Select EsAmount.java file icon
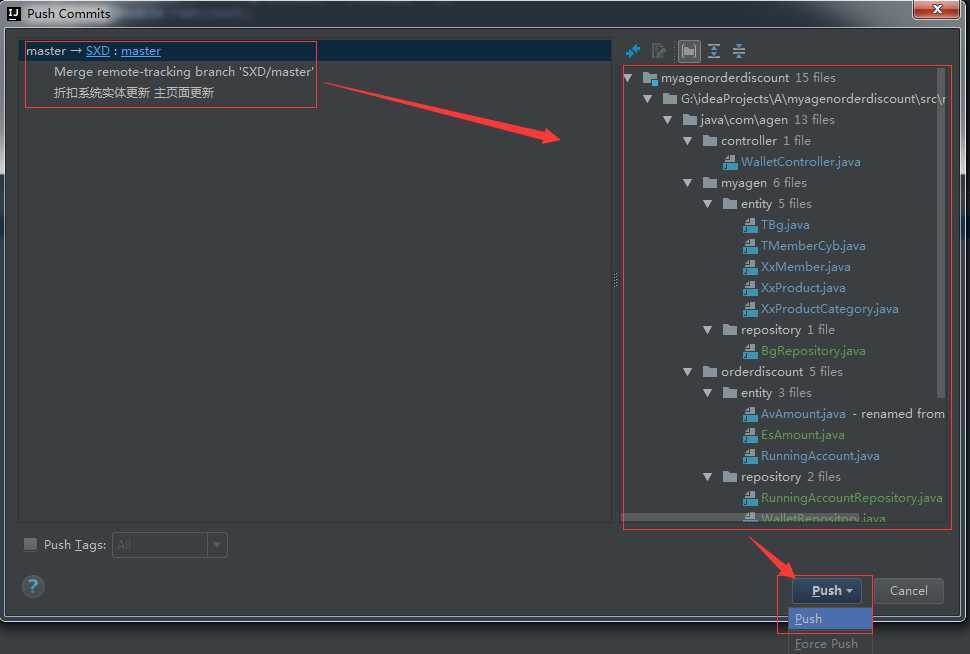Image resolution: width=970 pixels, height=654 pixels. [x=750, y=435]
